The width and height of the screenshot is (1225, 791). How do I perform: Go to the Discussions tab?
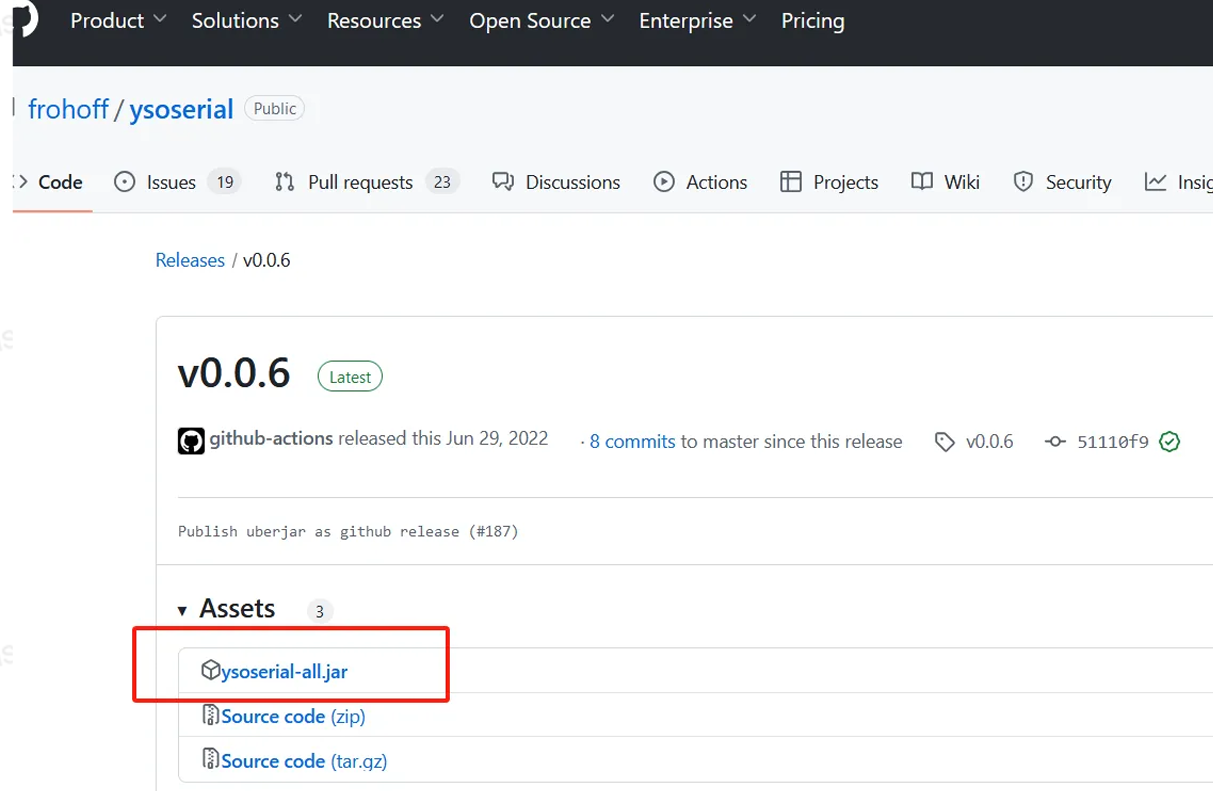(x=556, y=182)
